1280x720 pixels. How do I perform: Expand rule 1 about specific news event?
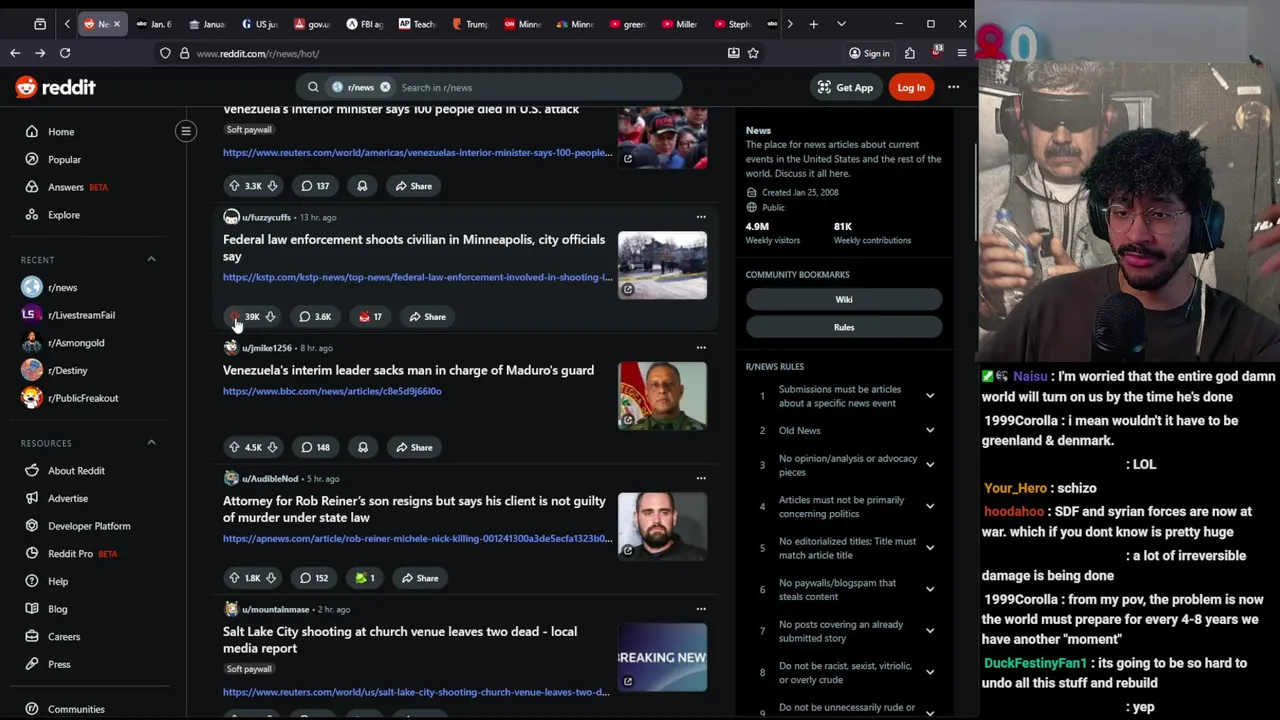929,396
